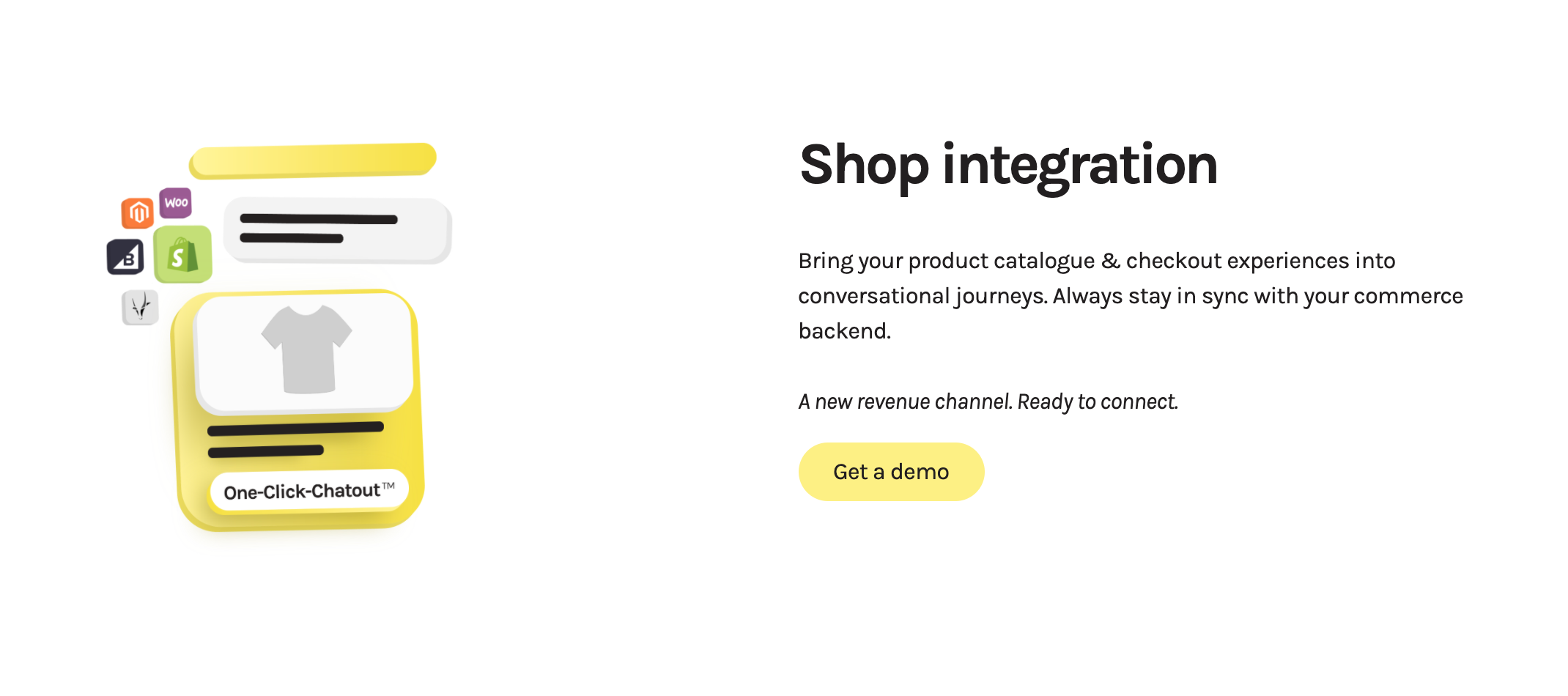Click the short black line in gray bubble
Screen dimensions: 1568x696
point(292,238)
